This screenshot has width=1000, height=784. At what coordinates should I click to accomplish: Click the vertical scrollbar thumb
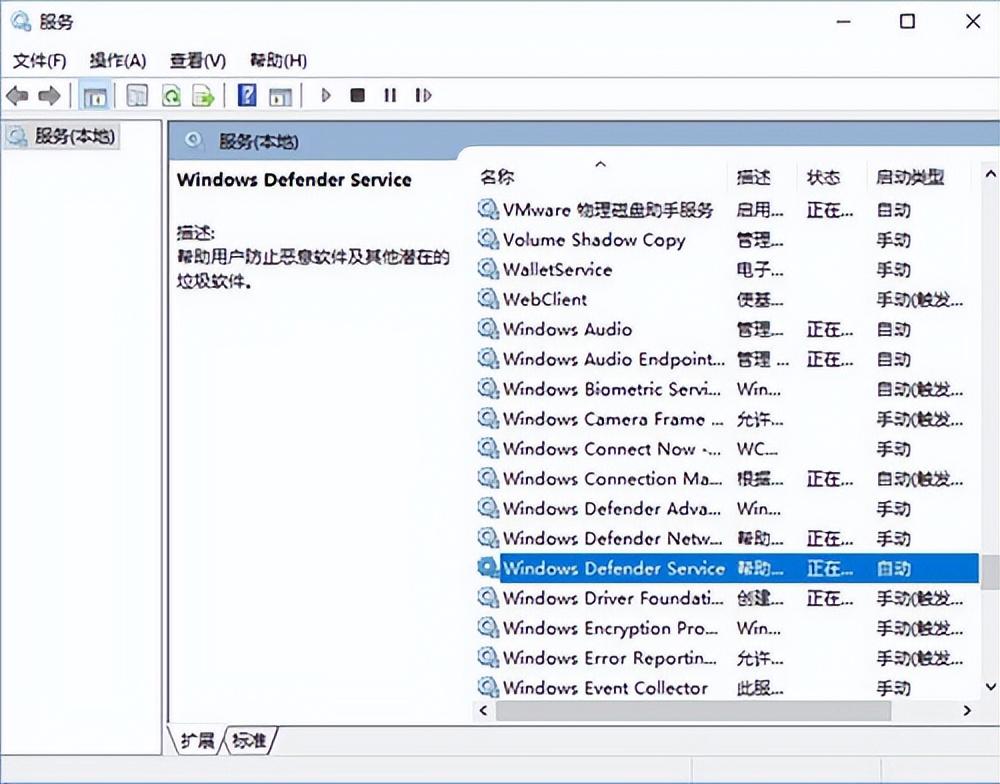(990, 572)
